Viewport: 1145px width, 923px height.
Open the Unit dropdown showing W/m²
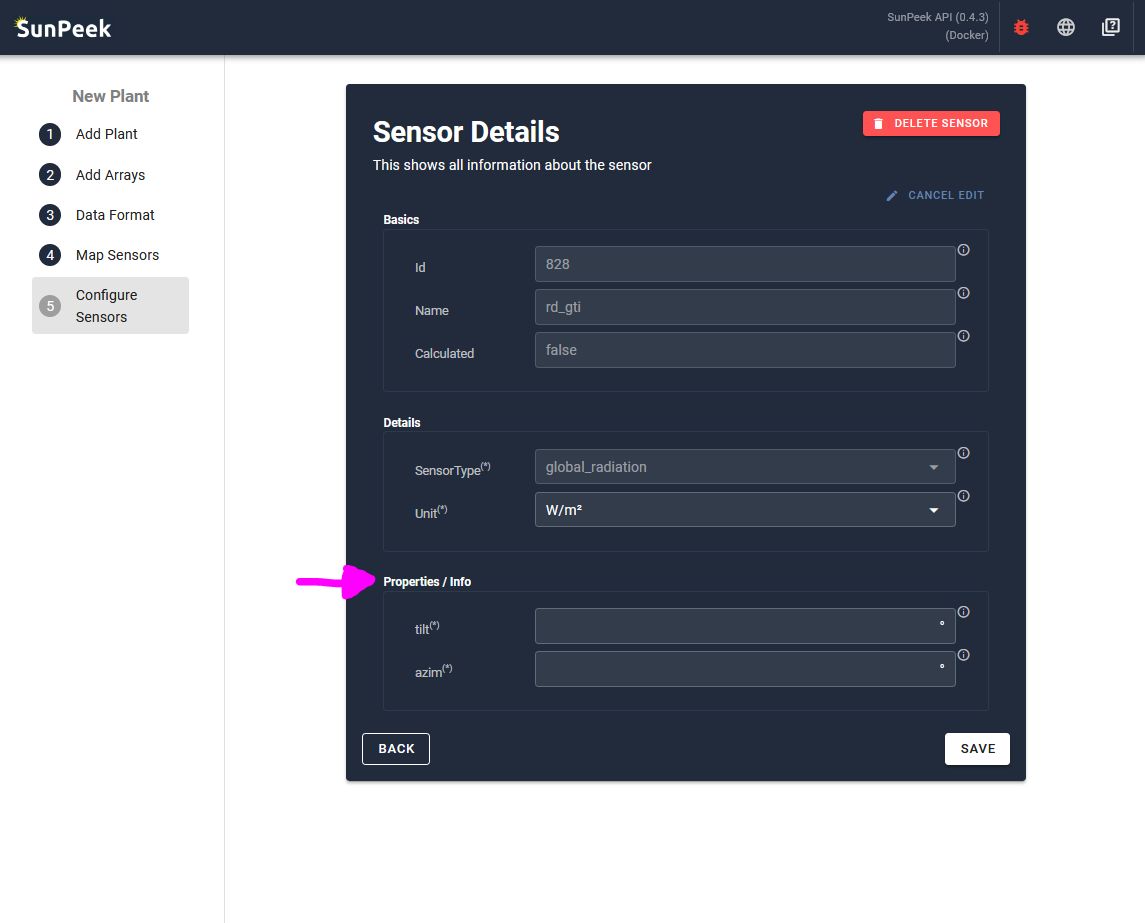(745, 510)
